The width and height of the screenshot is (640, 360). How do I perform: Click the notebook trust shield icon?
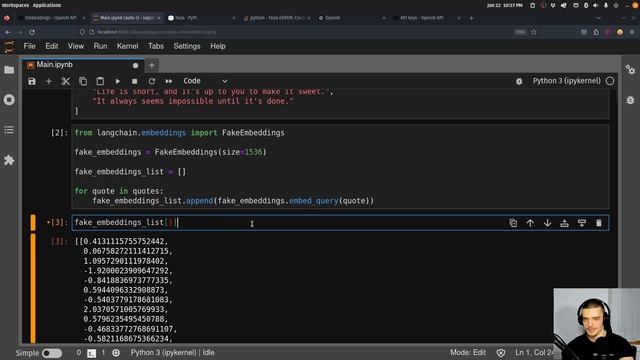click(501, 353)
